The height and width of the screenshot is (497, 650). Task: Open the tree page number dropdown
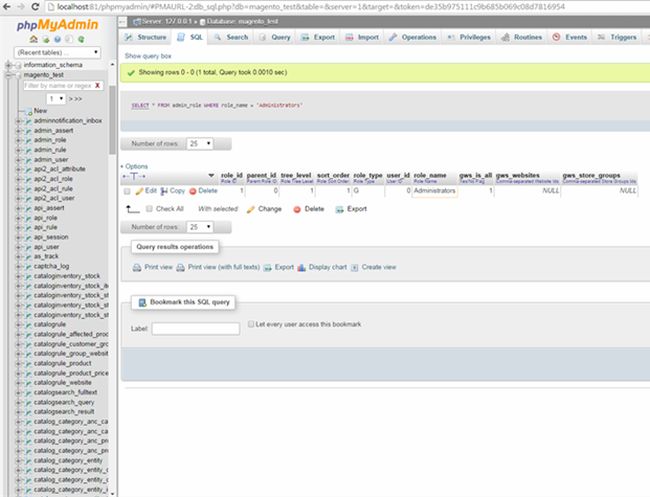[x=56, y=99]
